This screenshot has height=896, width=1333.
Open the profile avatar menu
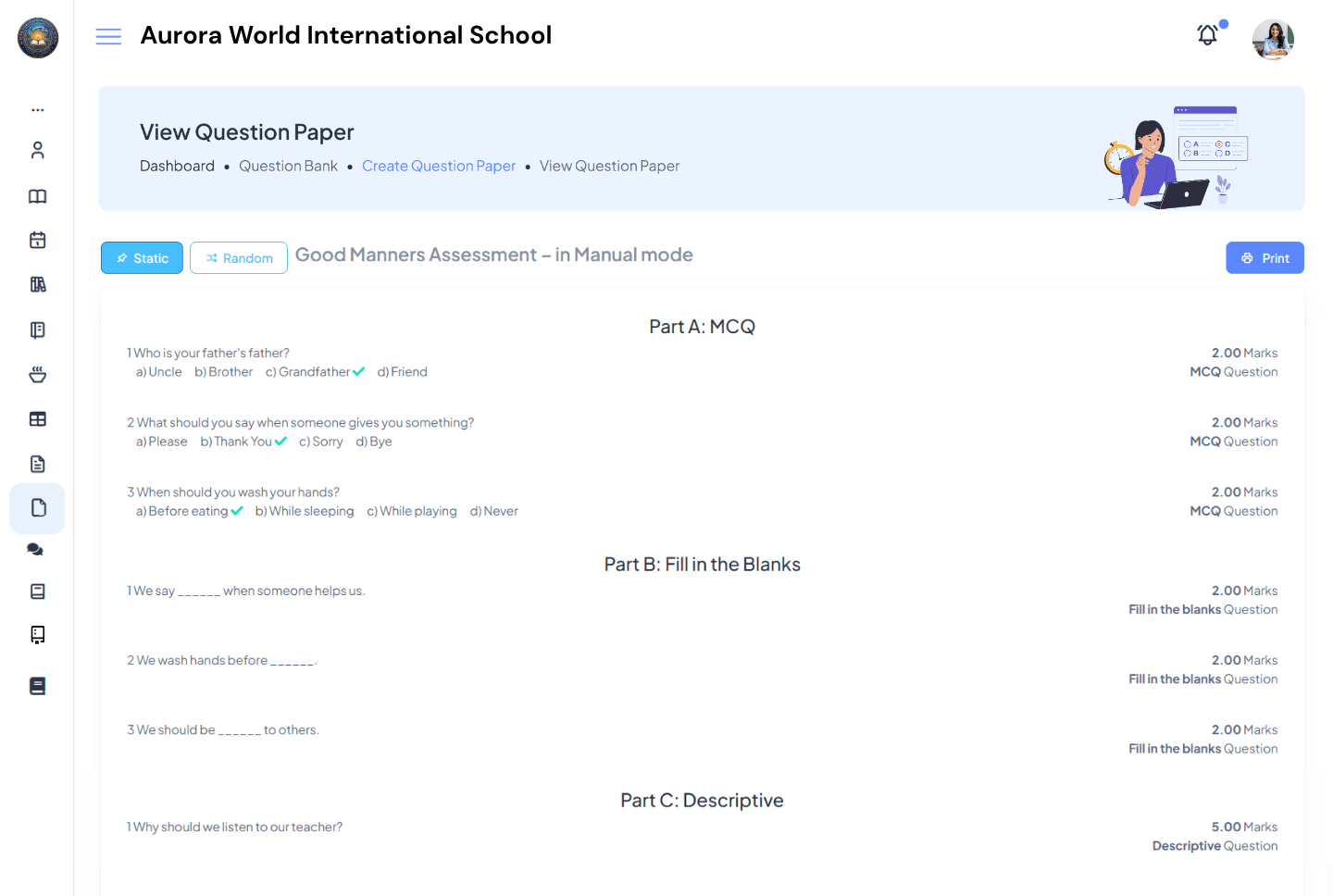click(x=1273, y=39)
